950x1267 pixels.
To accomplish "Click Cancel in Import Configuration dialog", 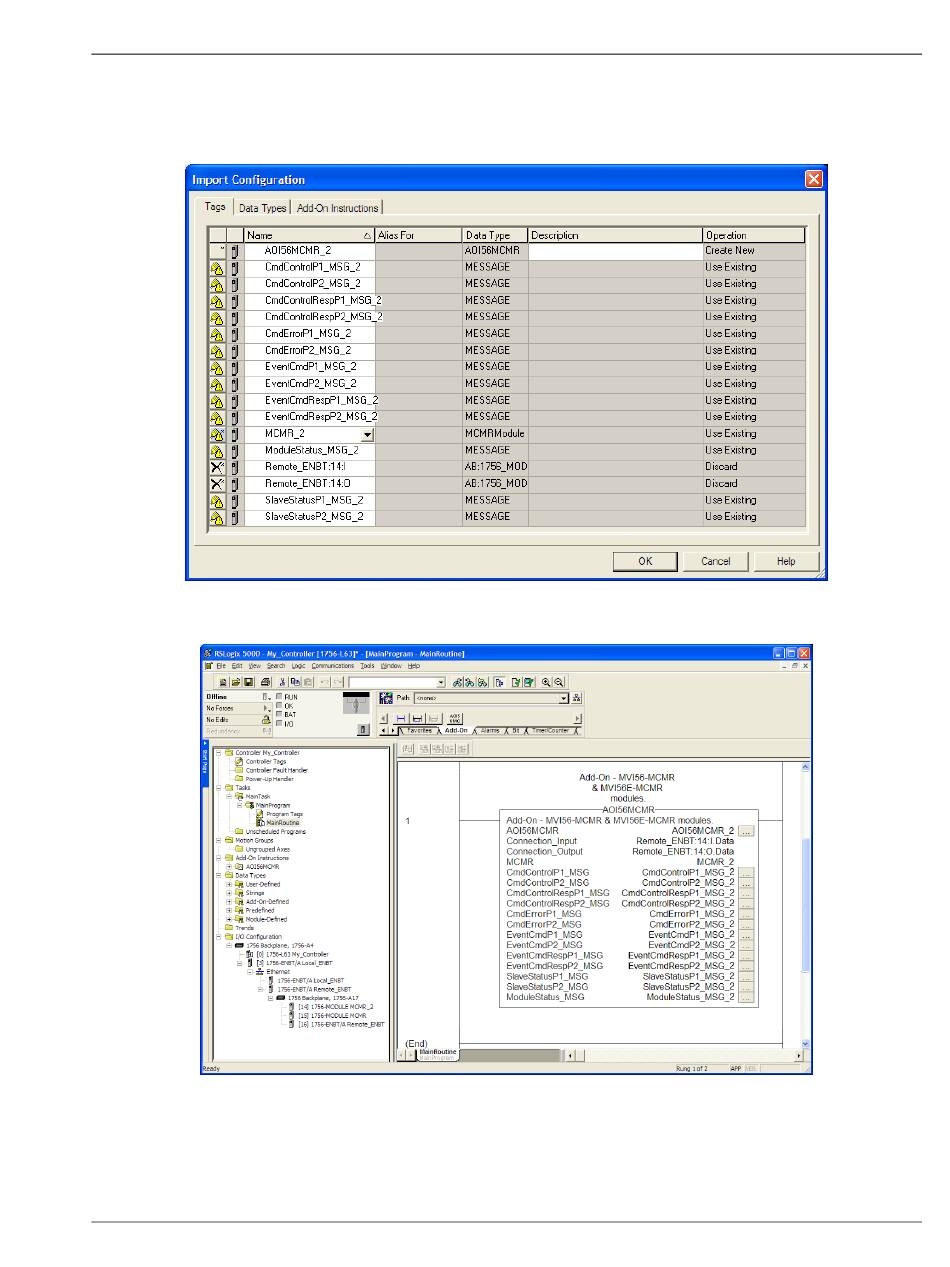I will 716,561.
